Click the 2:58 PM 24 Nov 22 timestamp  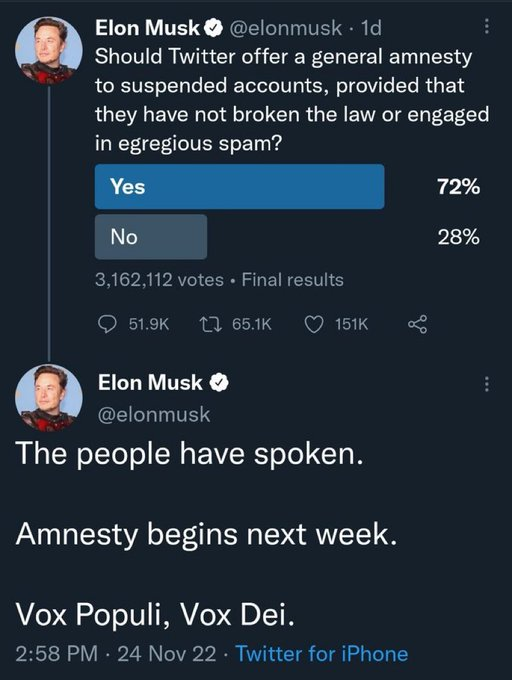[116, 654]
